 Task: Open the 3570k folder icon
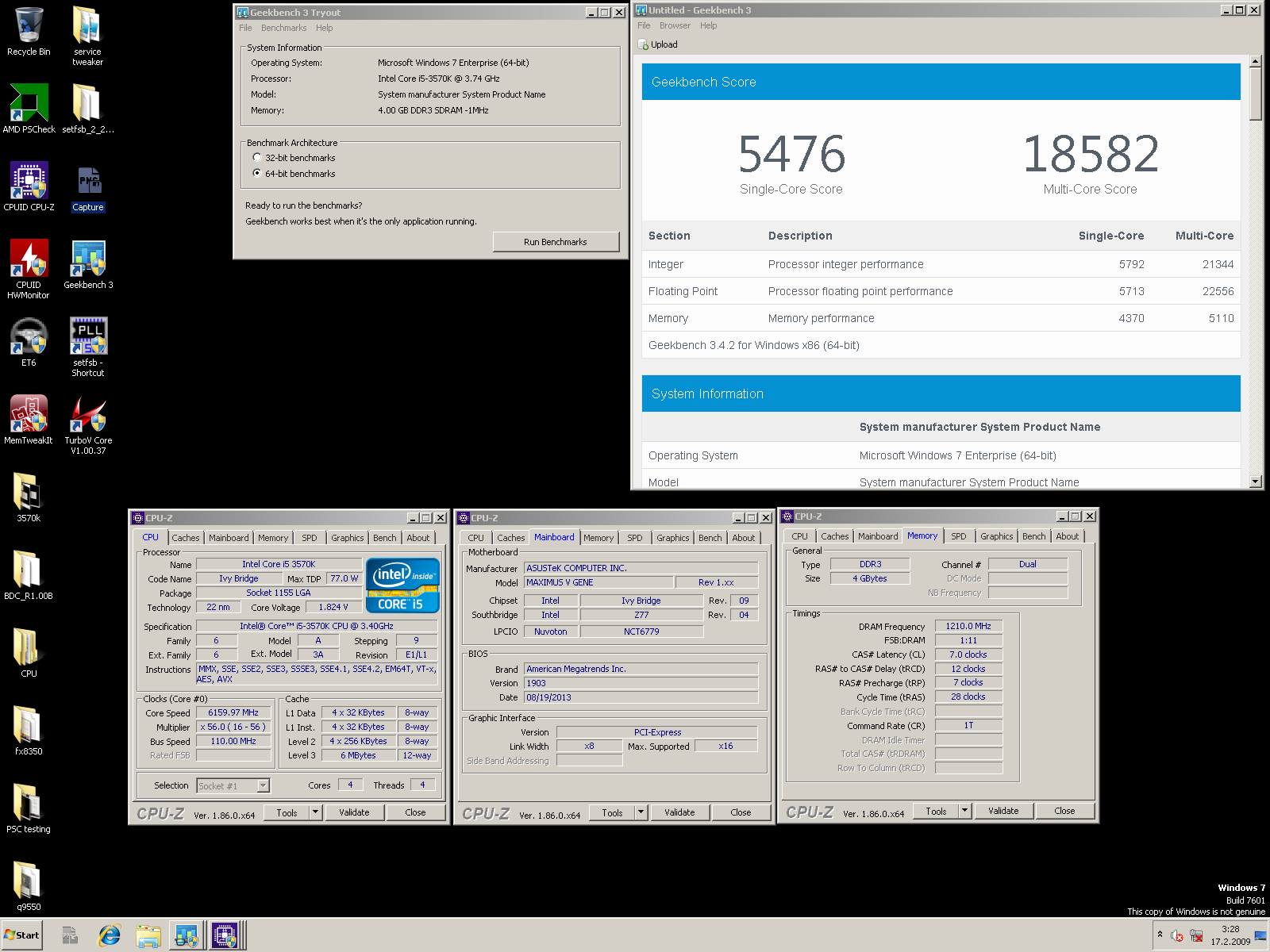29,497
